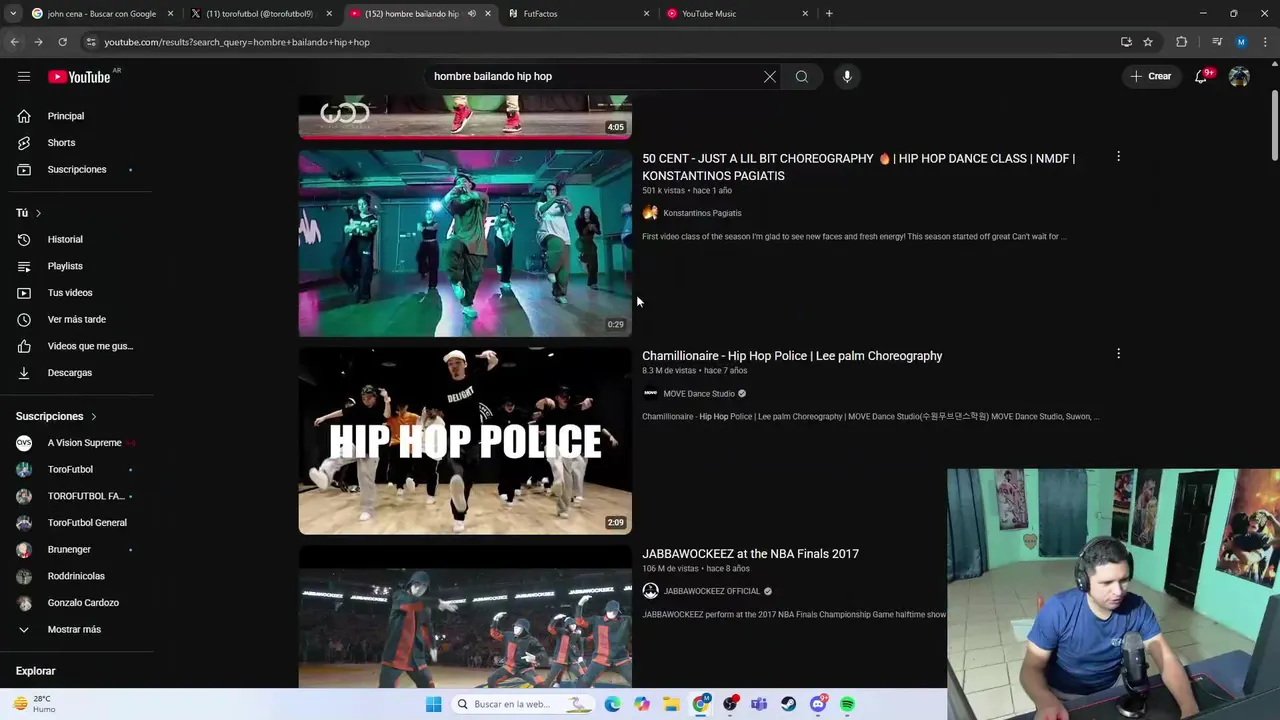The height and width of the screenshot is (720, 1280).
Task: Visit JABBAWOCKEEZ OFFICIAL channel
Action: click(712, 591)
